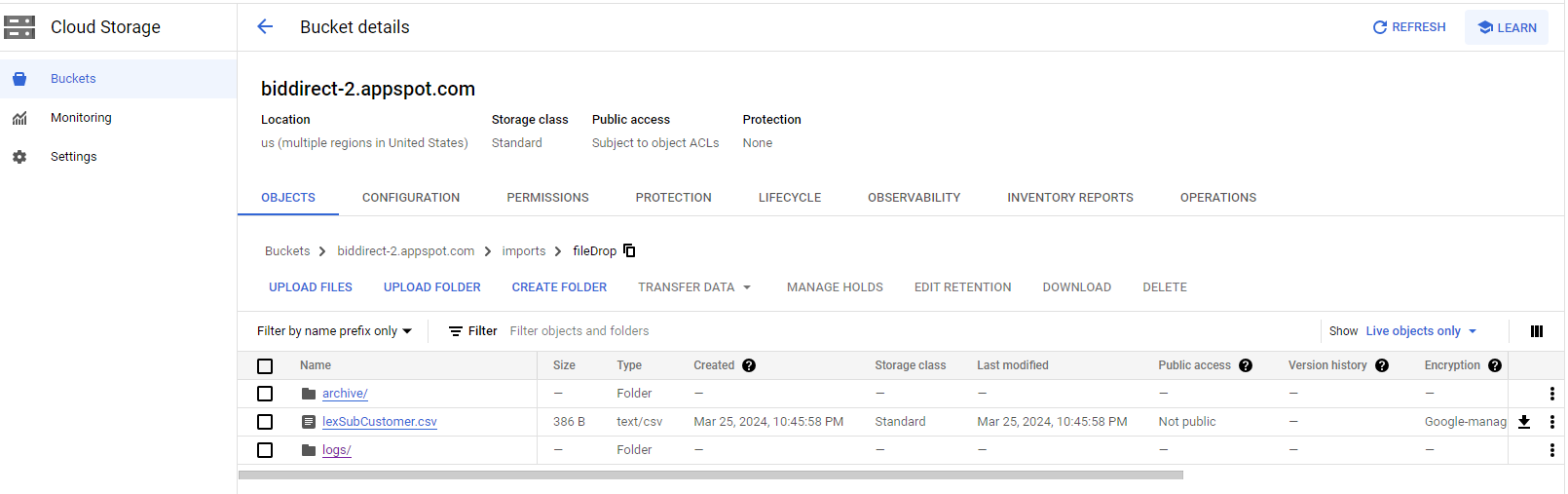Click Create Folder
The height and width of the screenshot is (494, 1568).
coord(559,287)
